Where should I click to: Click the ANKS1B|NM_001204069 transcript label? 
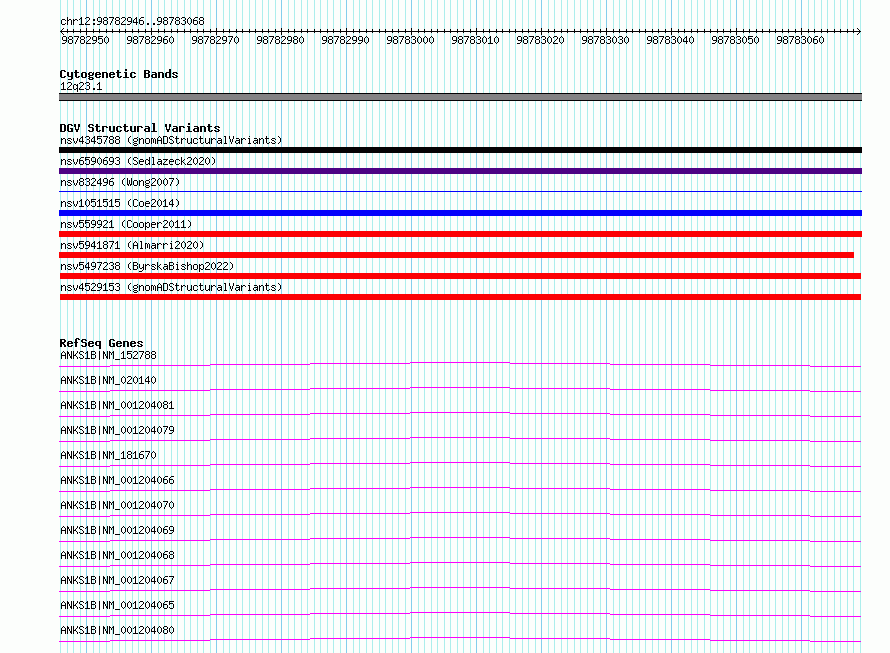tap(117, 530)
